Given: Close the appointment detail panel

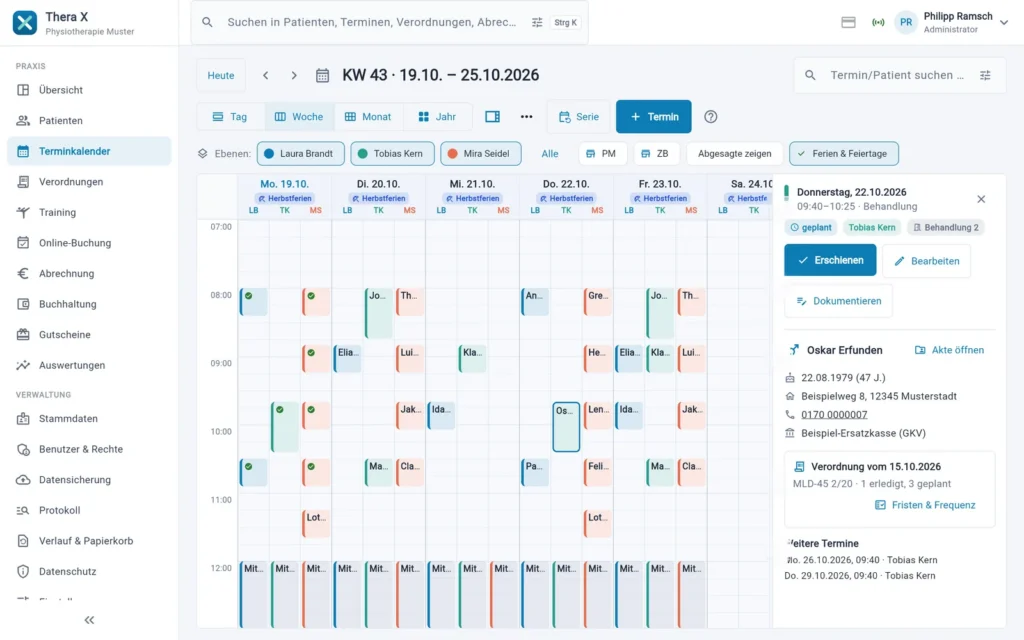Looking at the screenshot, I should click(981, 199).
